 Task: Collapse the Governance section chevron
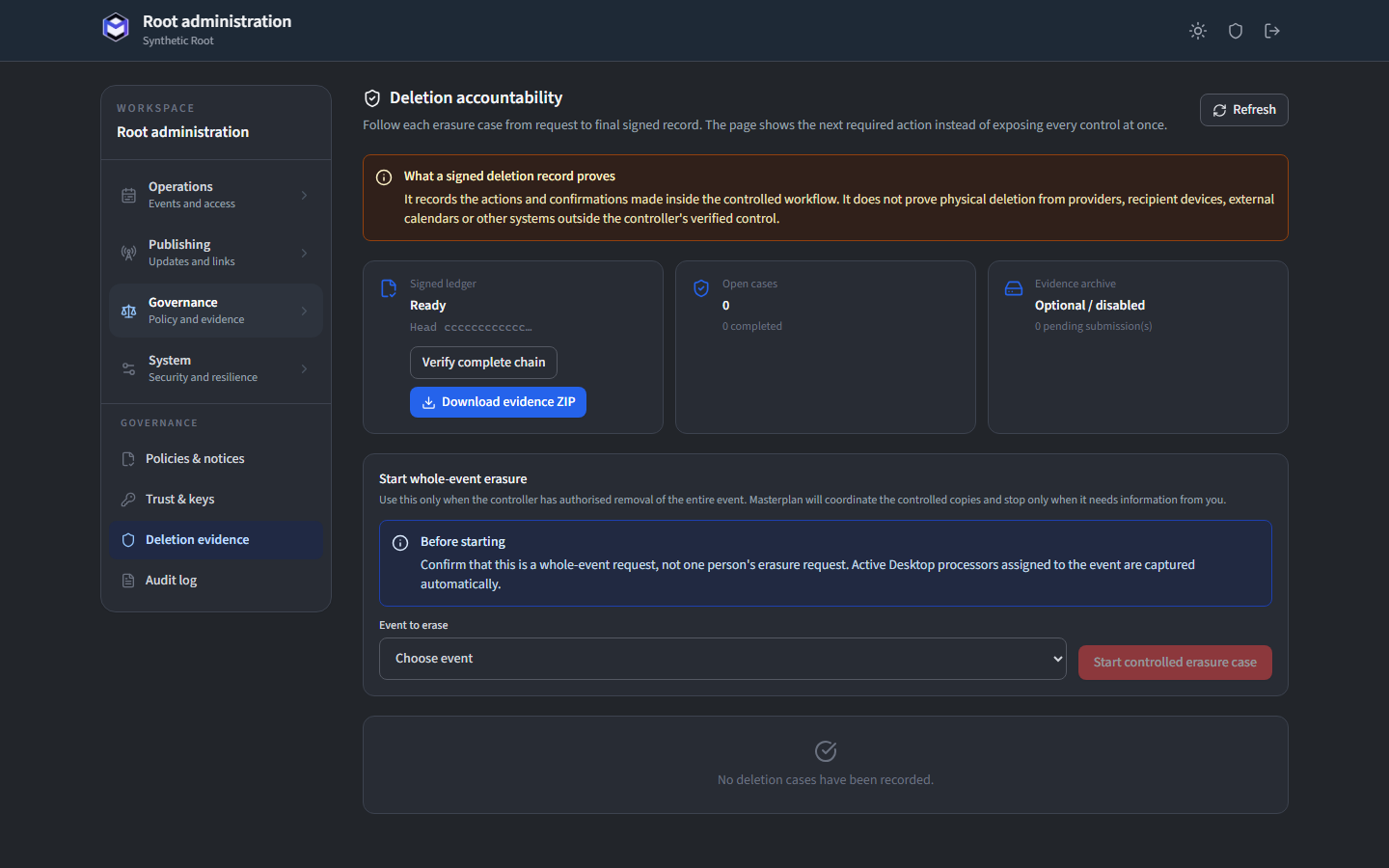tap(304, 311)
